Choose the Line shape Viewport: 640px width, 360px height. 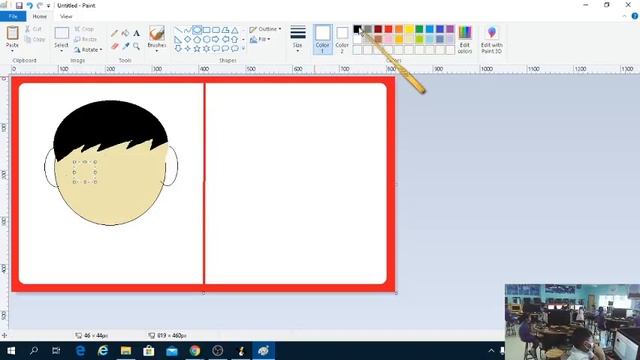pyautogui.click(x=178, y=30)
